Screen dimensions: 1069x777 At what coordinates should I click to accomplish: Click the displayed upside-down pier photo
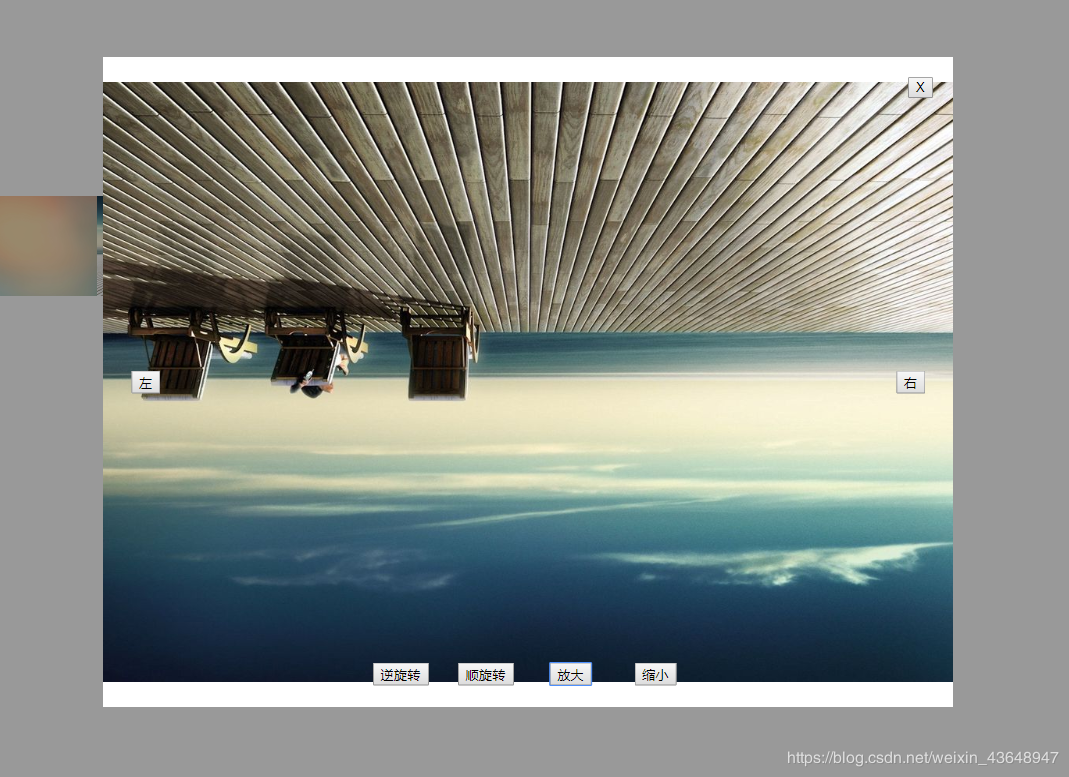(x=528, y=382)
